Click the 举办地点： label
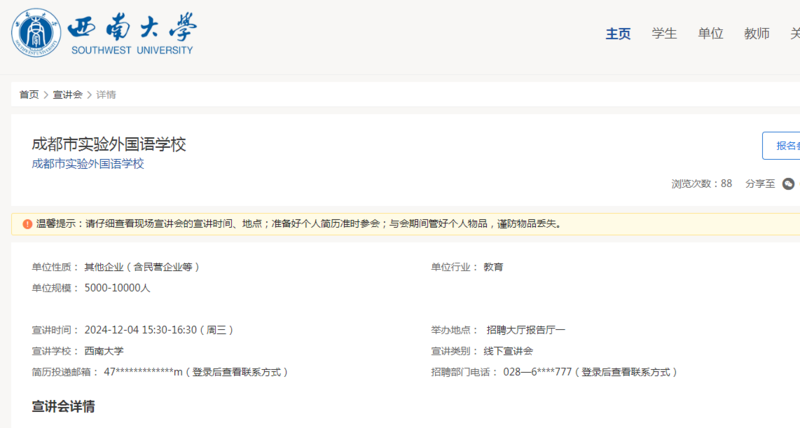This screenshot has height=428, width=800. (x=455, y=330)
